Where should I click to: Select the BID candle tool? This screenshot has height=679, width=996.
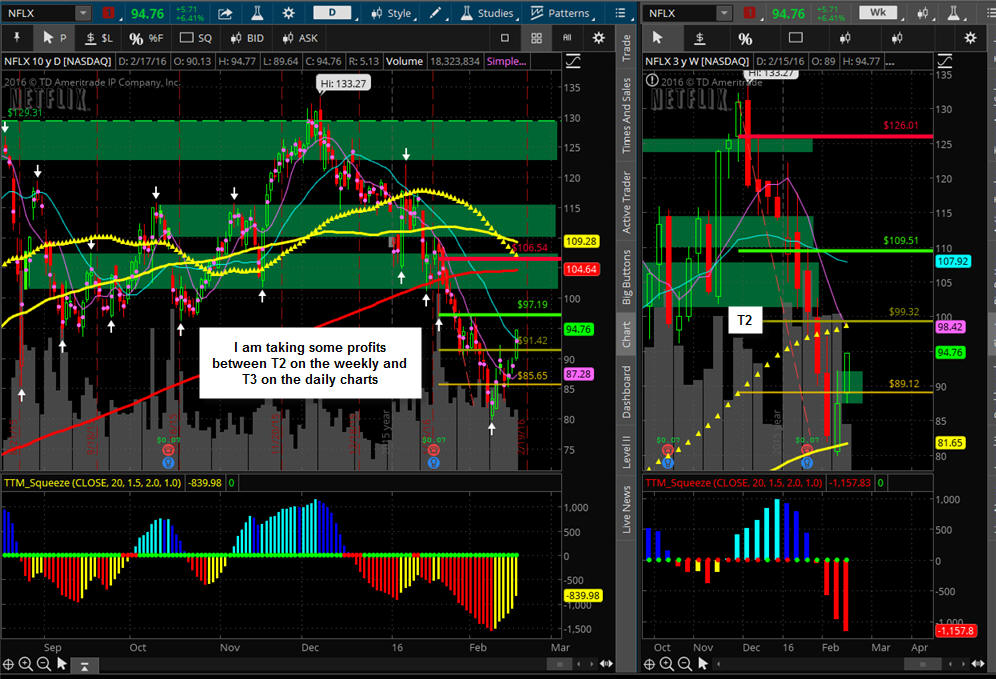(247, 38)
